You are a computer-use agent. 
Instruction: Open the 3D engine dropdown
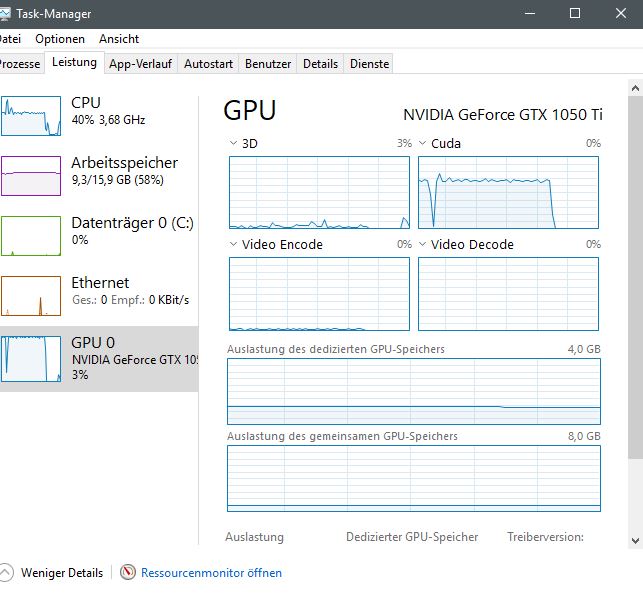pos(234,144)
